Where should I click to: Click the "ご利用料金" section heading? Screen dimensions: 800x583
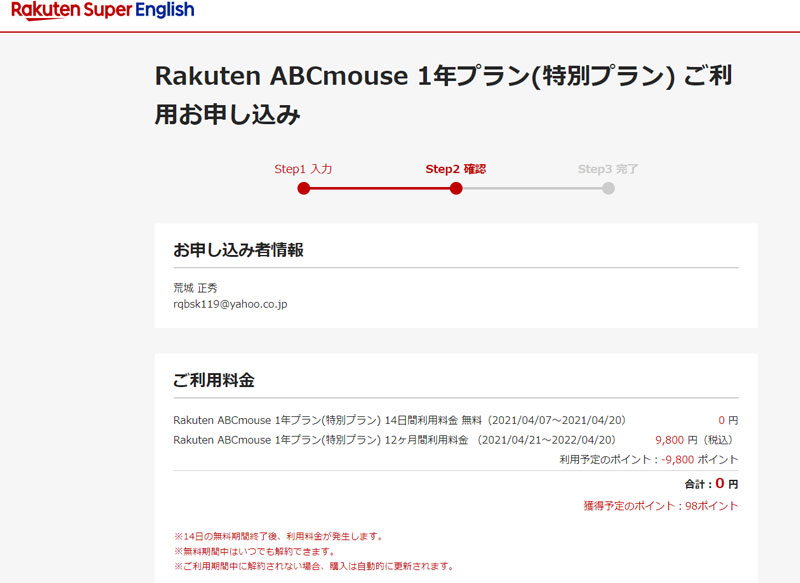214,380
